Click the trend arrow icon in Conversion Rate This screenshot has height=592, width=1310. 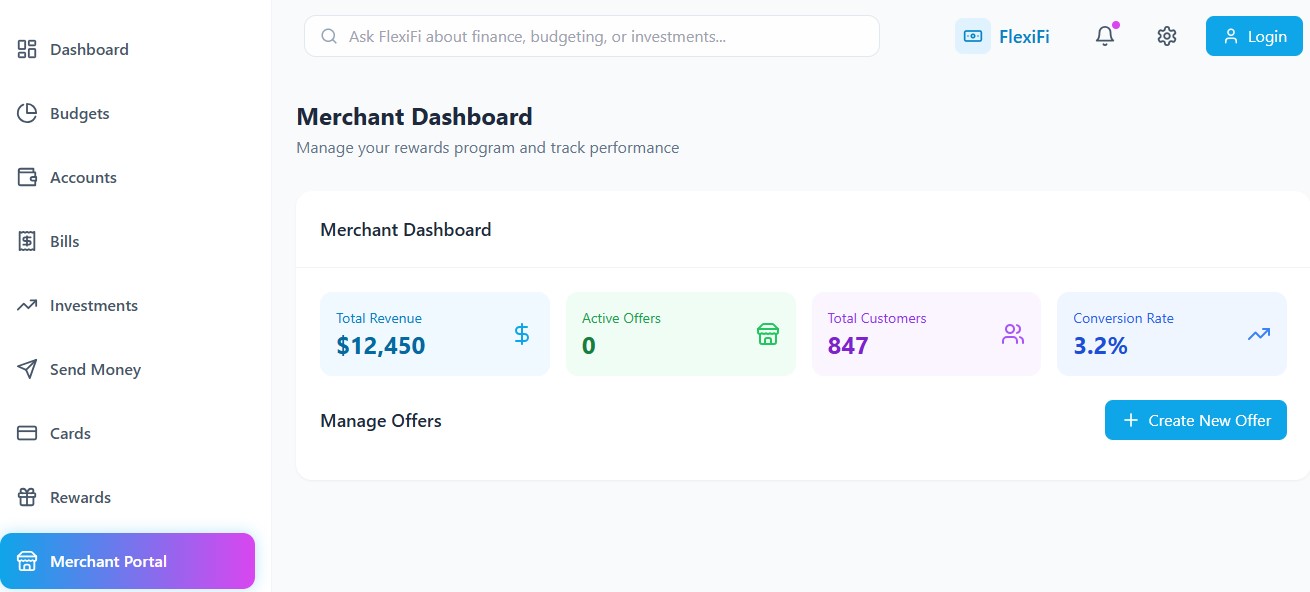(1258, 334)
